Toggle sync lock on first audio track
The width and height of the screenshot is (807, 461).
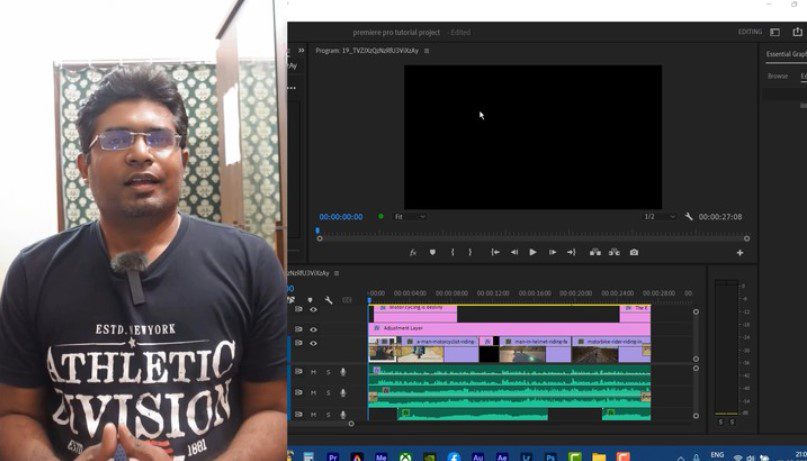tap(299, 371)
